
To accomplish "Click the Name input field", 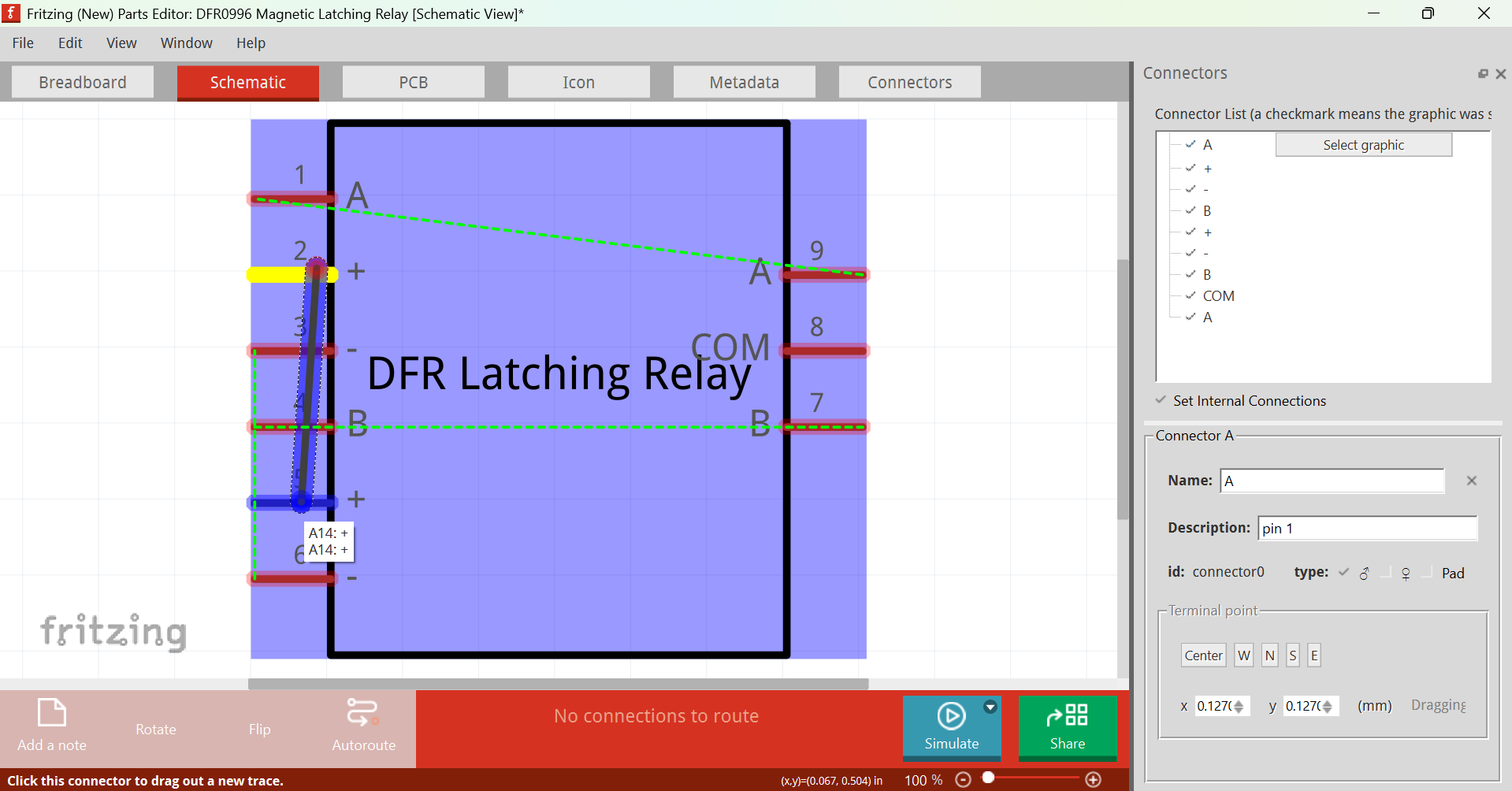I will pos(1332,481).
